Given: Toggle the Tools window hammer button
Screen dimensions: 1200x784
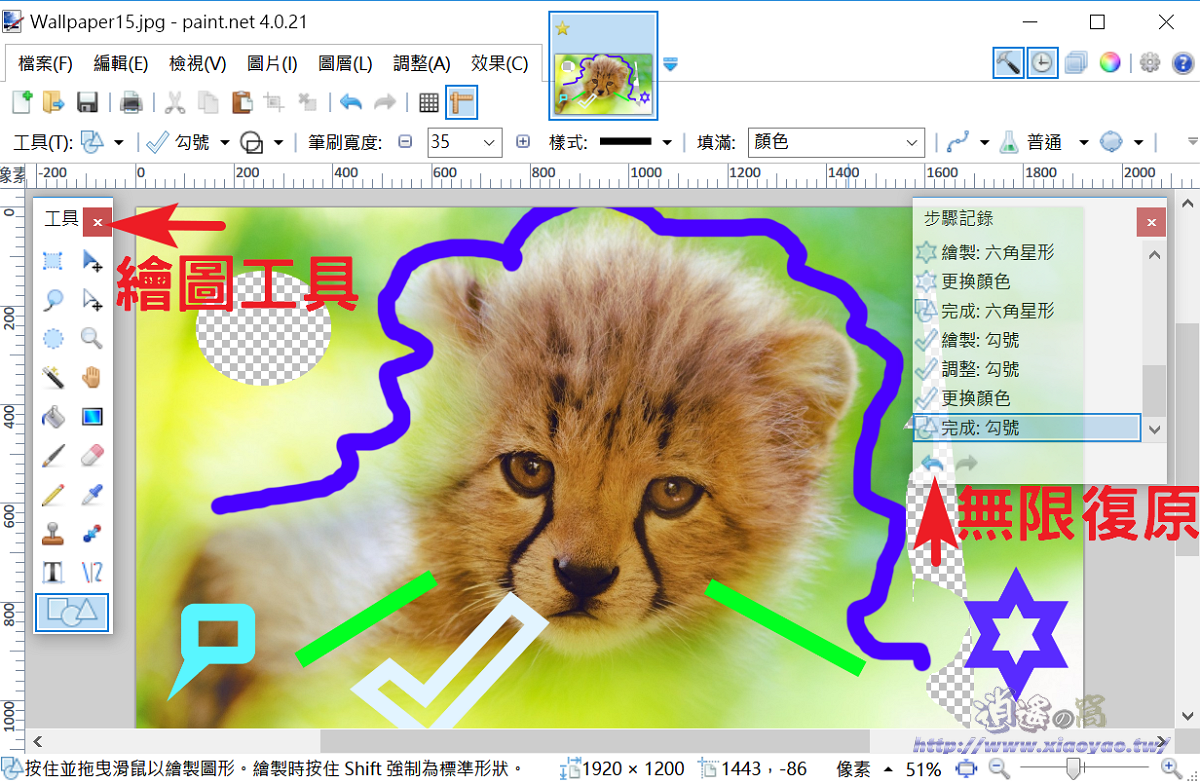Looking at the screenshot, I should point(1008,62).
